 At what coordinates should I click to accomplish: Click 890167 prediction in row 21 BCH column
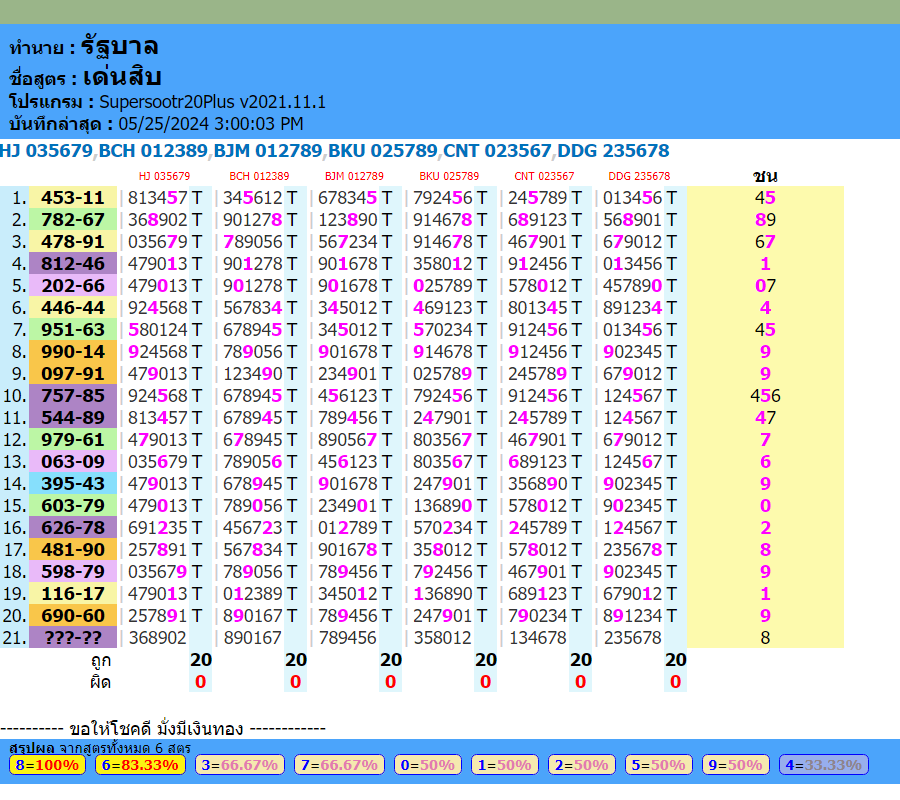[x=253, y=638]
